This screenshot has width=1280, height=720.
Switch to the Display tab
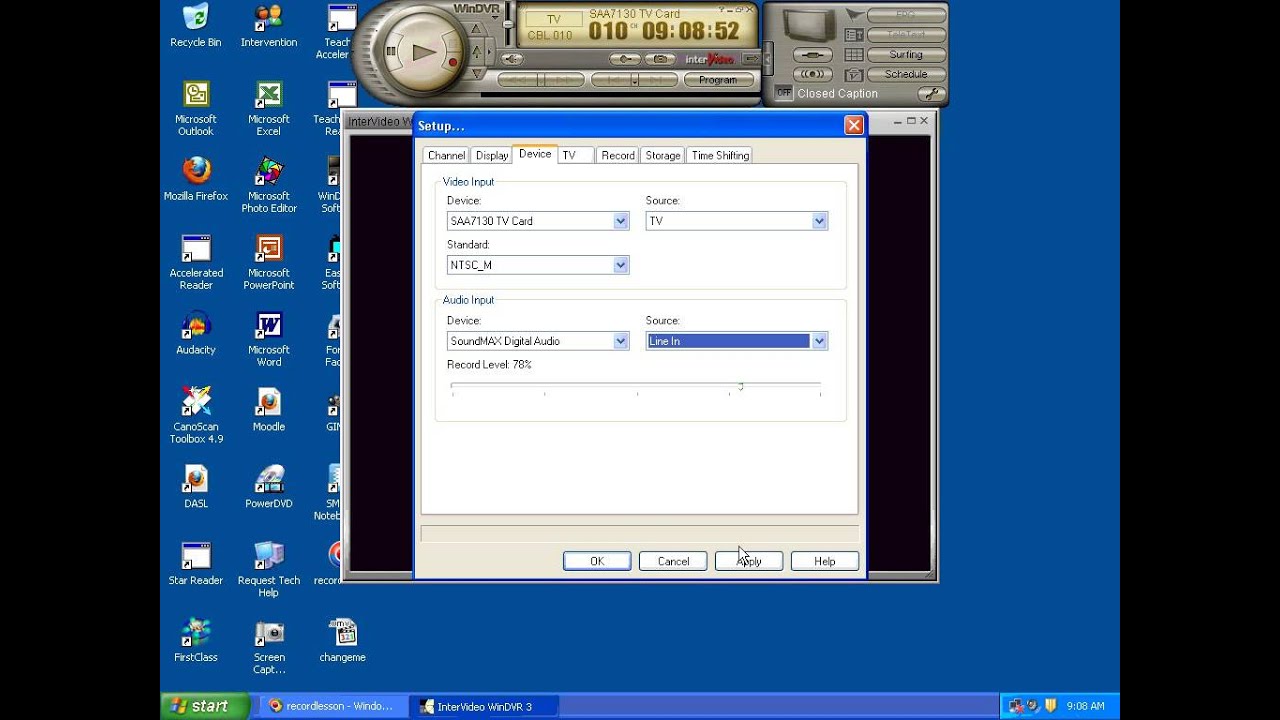point(492,155)
